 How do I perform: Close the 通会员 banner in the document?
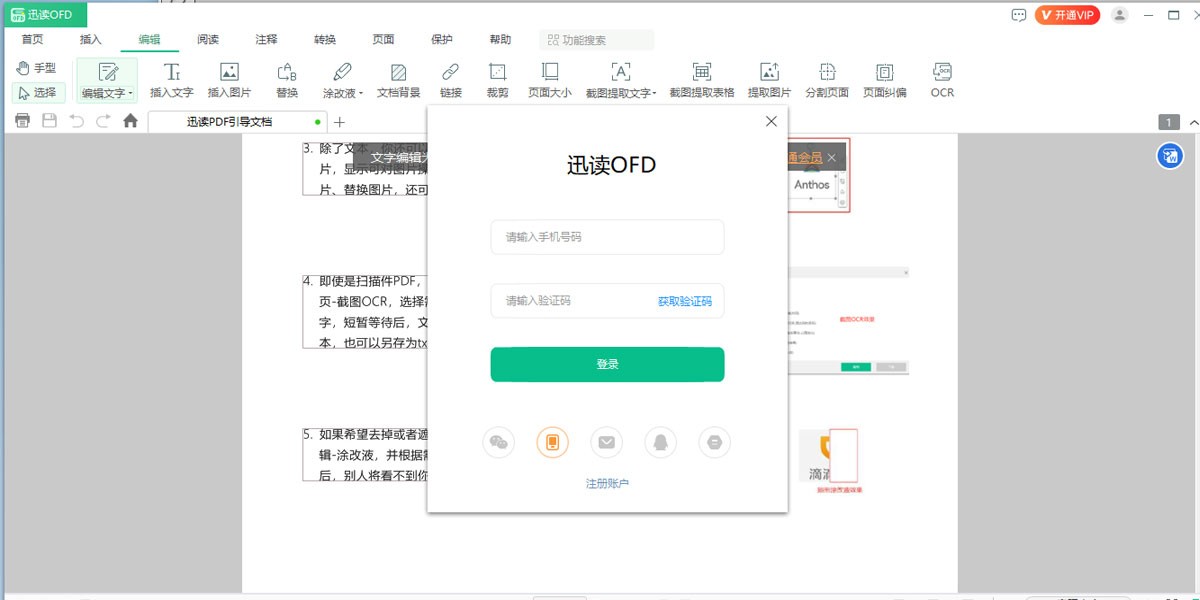point(832,158)
